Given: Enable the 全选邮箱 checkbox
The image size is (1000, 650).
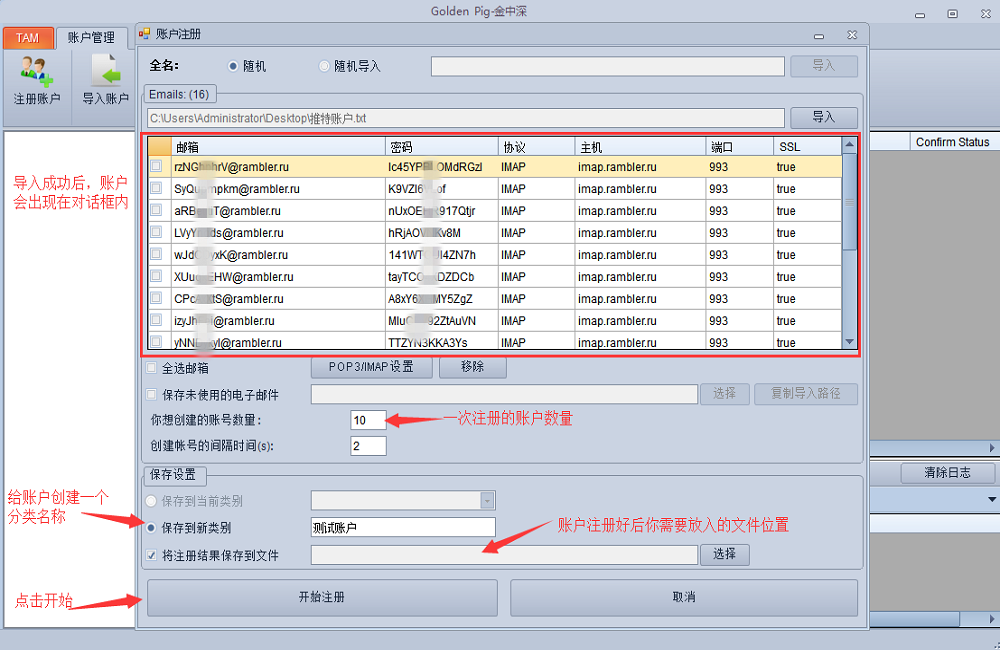Looking at the screenshot, I should [x=151, y=367].
